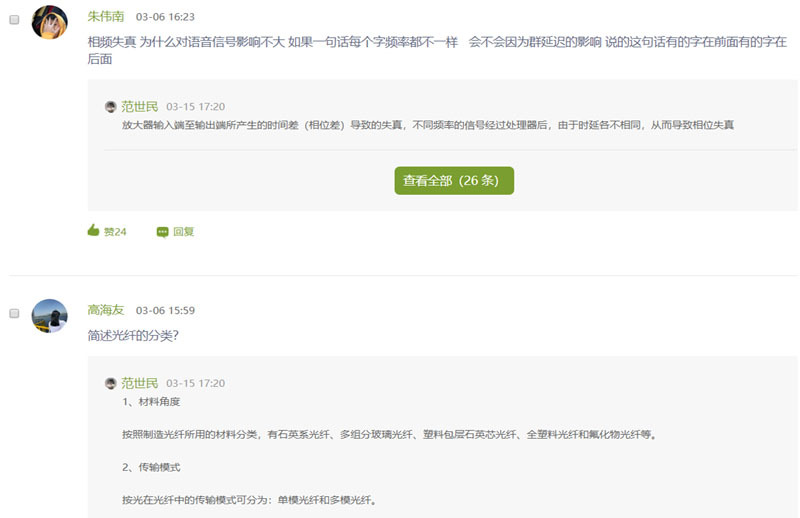Click the question text 简述光纤的分类?
Viewport: 800px width, 518px height.
[133, 335]
